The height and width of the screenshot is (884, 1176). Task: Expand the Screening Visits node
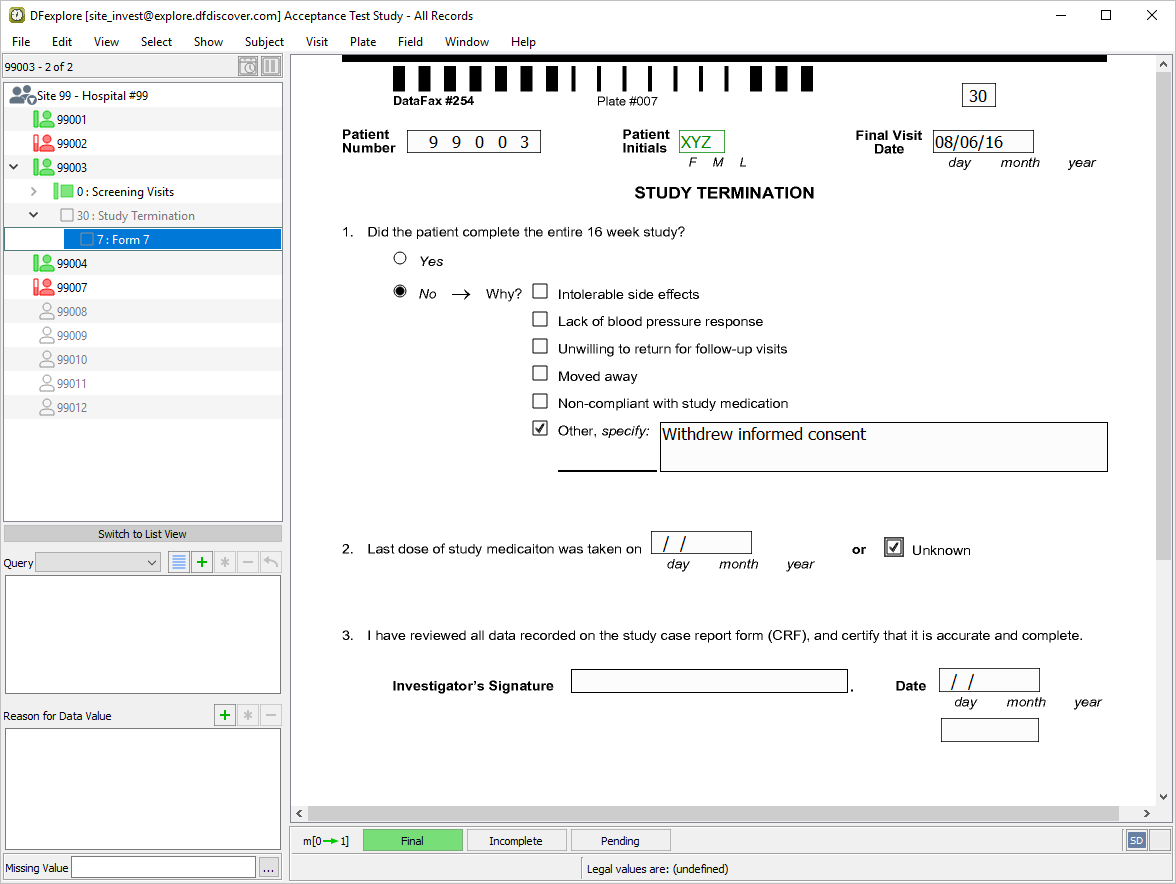(x=33, y=191)
